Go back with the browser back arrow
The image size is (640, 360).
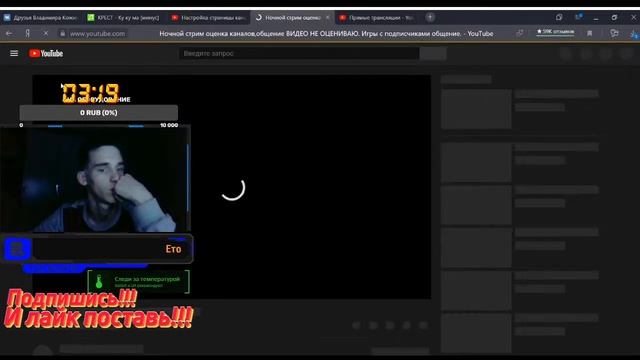[x=9, y=33]
